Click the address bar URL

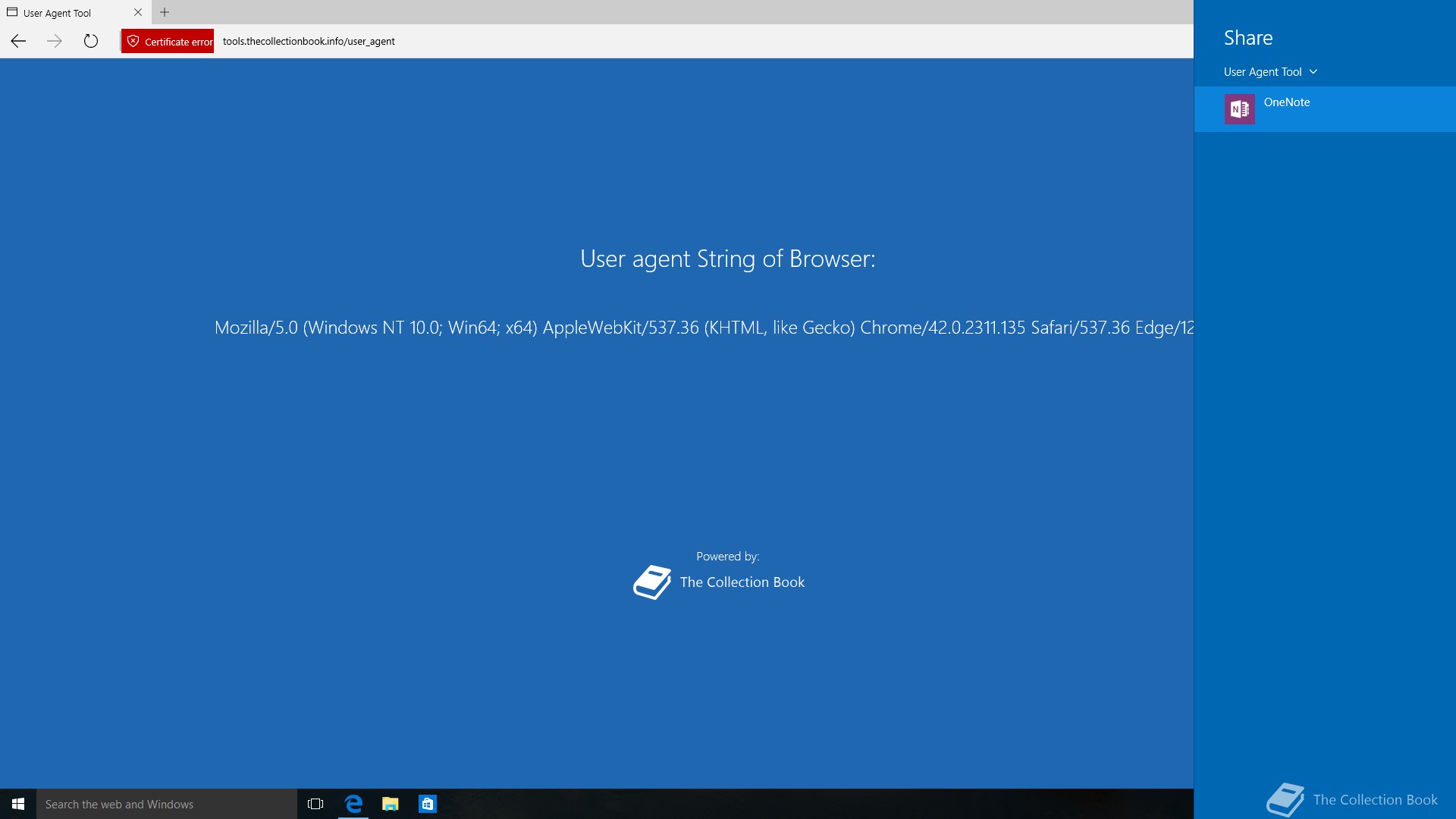click(309, 41)
